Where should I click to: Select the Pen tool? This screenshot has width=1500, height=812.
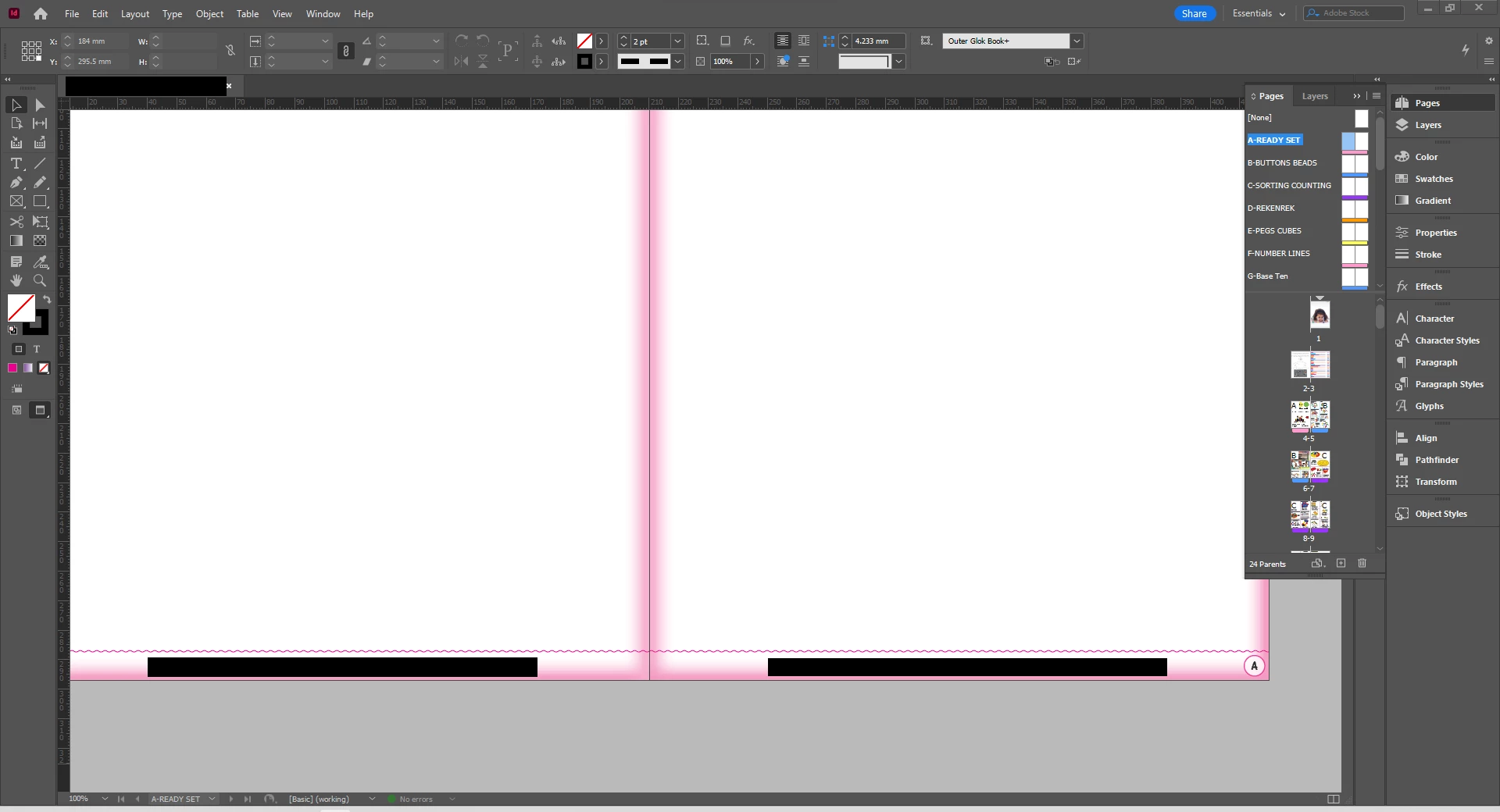(x=16, y=182)
